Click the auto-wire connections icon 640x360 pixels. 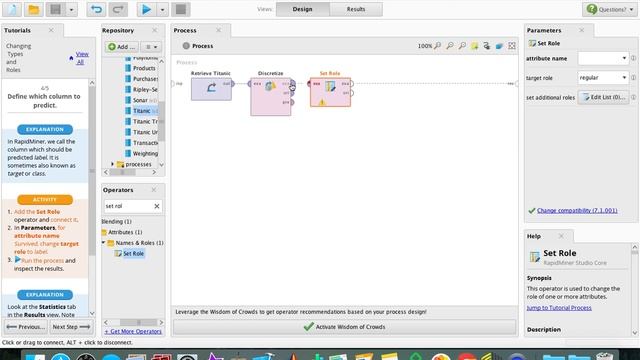[x=487, y=46]
